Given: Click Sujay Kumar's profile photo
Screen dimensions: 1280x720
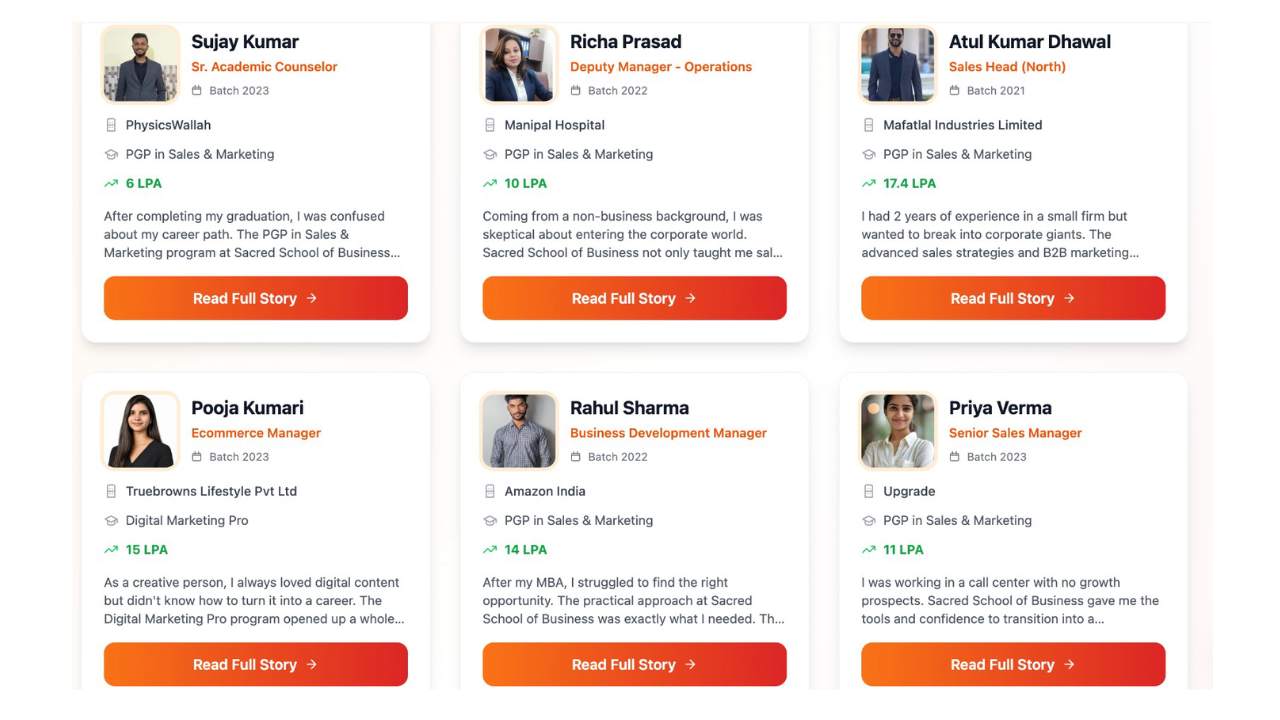Looking at the screenshot, I should (x=140, y=65).
